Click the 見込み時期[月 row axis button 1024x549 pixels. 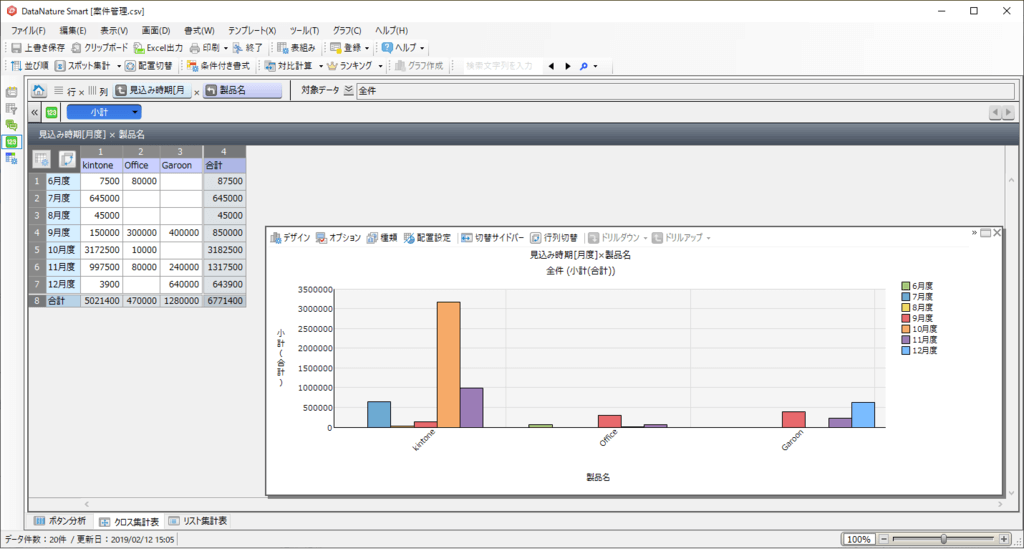(x=153, y=91)
